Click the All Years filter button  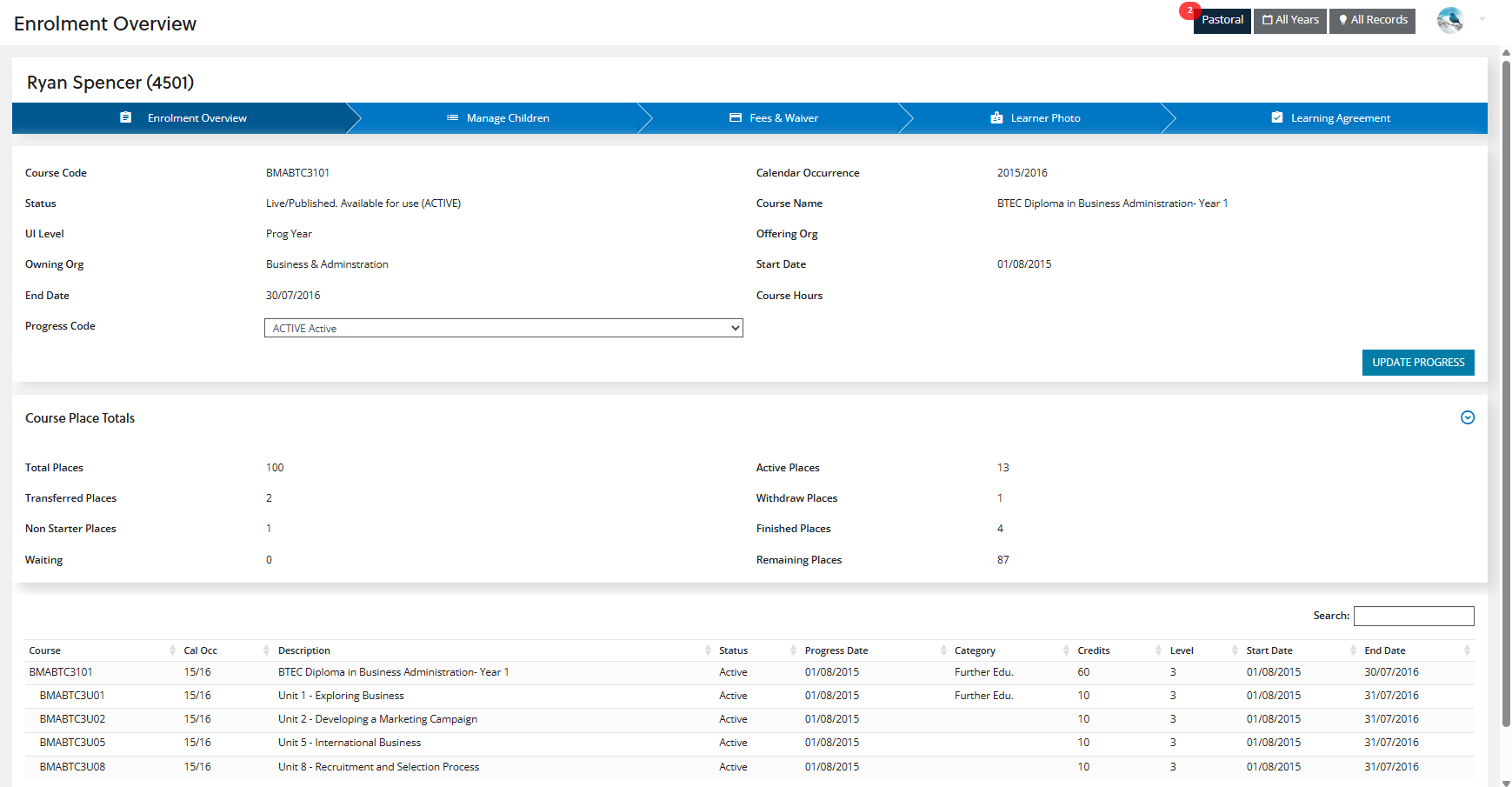point(1289,20)
